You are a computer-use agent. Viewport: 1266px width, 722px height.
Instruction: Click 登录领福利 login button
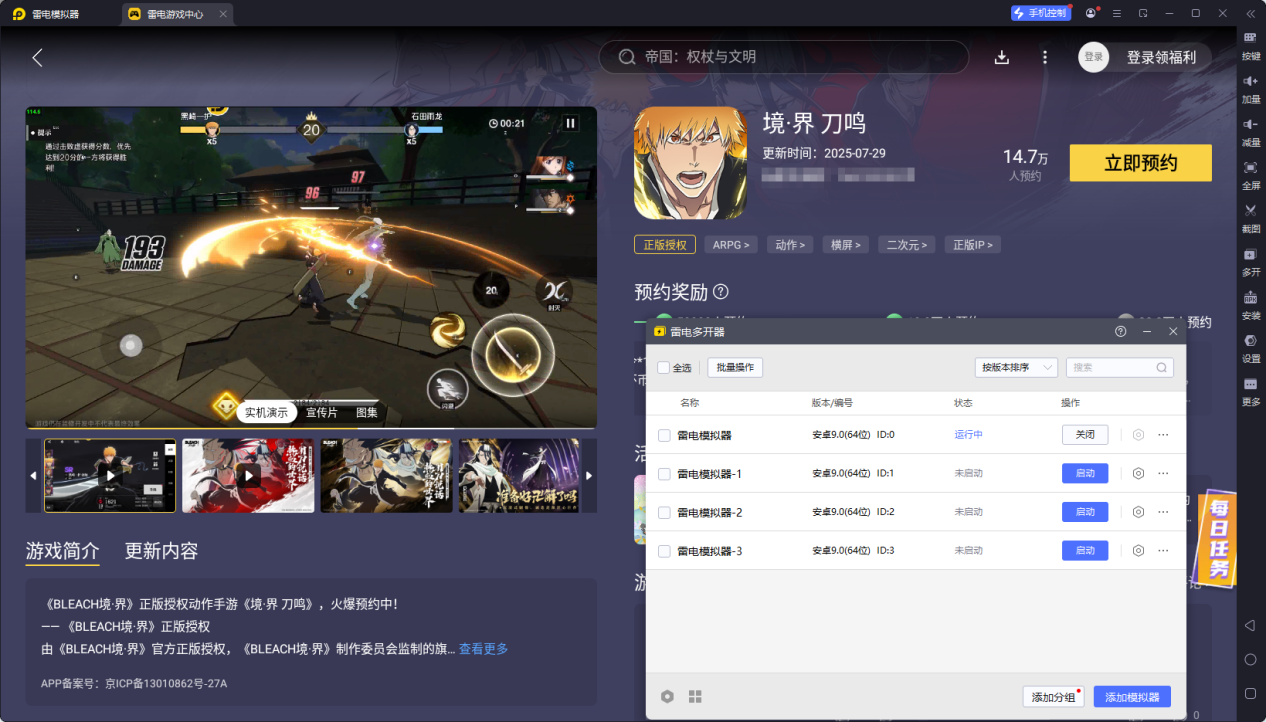click(1160, 57)
